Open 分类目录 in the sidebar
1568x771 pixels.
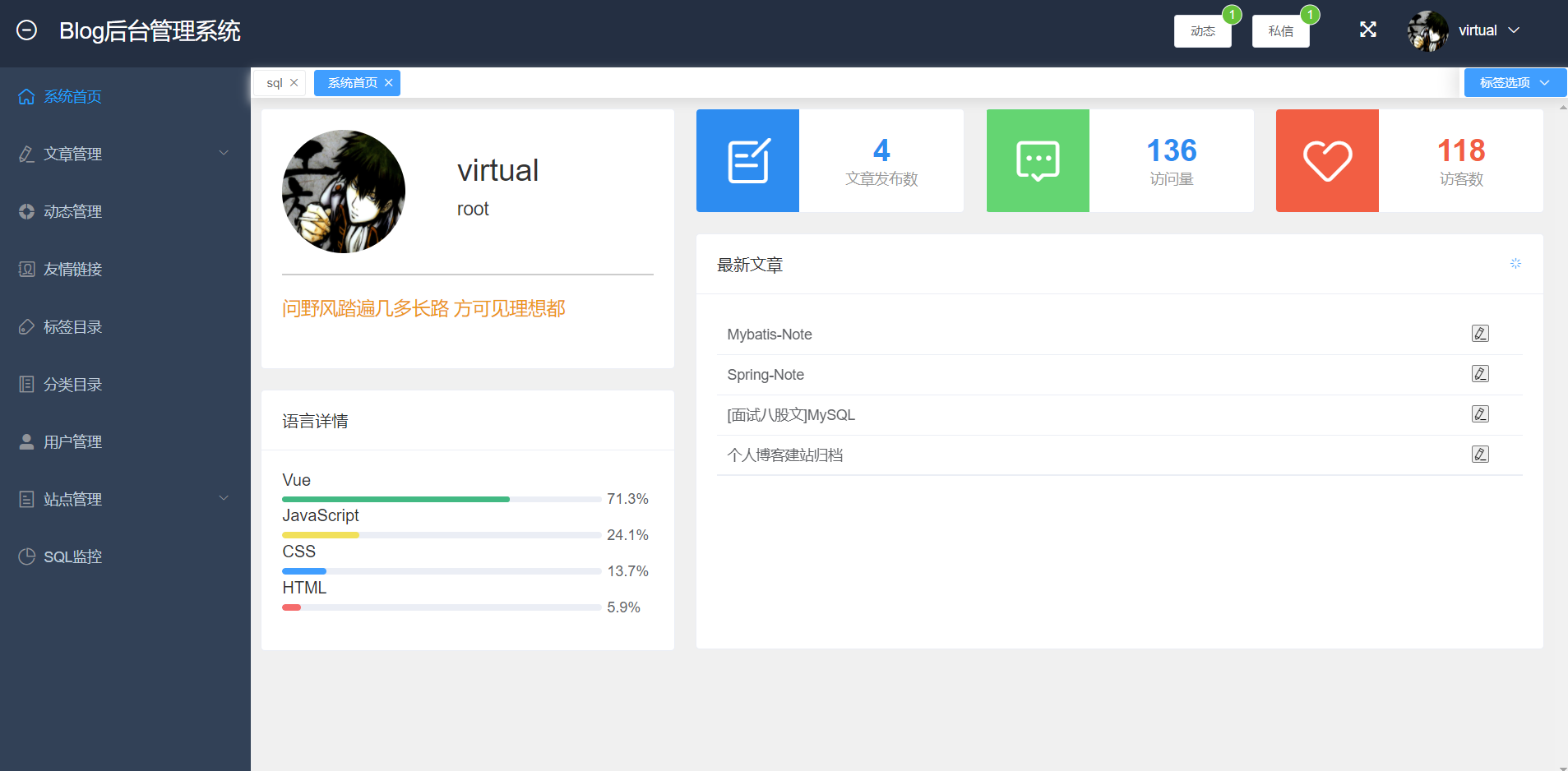click(125, 385)
